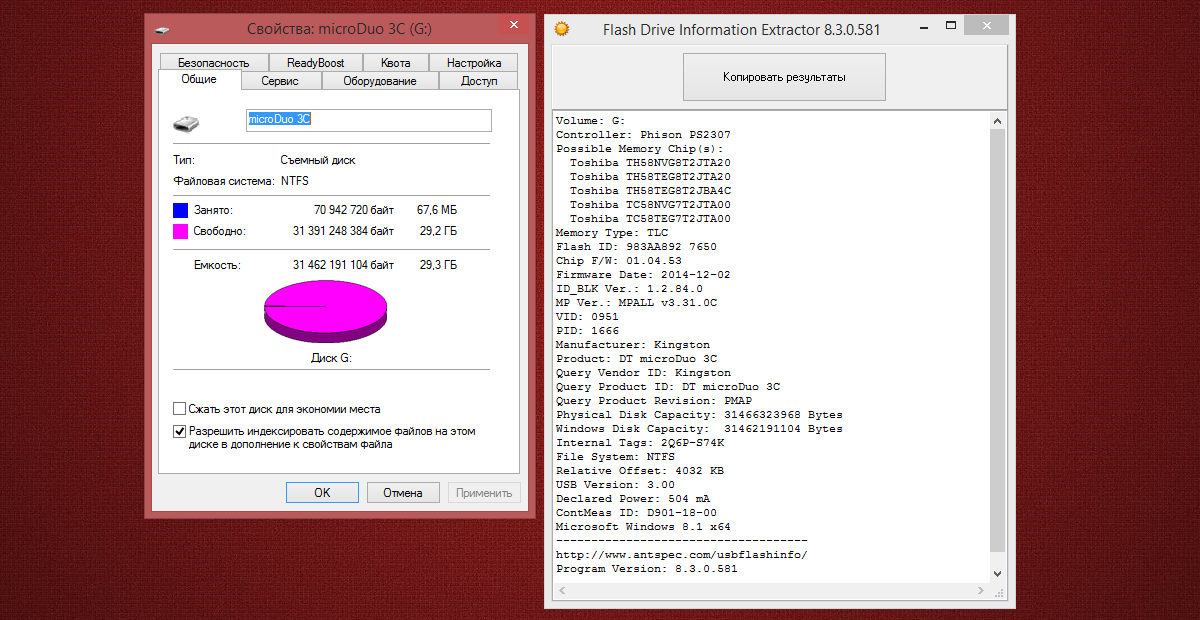This screenshot has height=620, width=1200.
Task: Click the '29,3 ГБ' capacity value
Action: [x=438, y=265]
